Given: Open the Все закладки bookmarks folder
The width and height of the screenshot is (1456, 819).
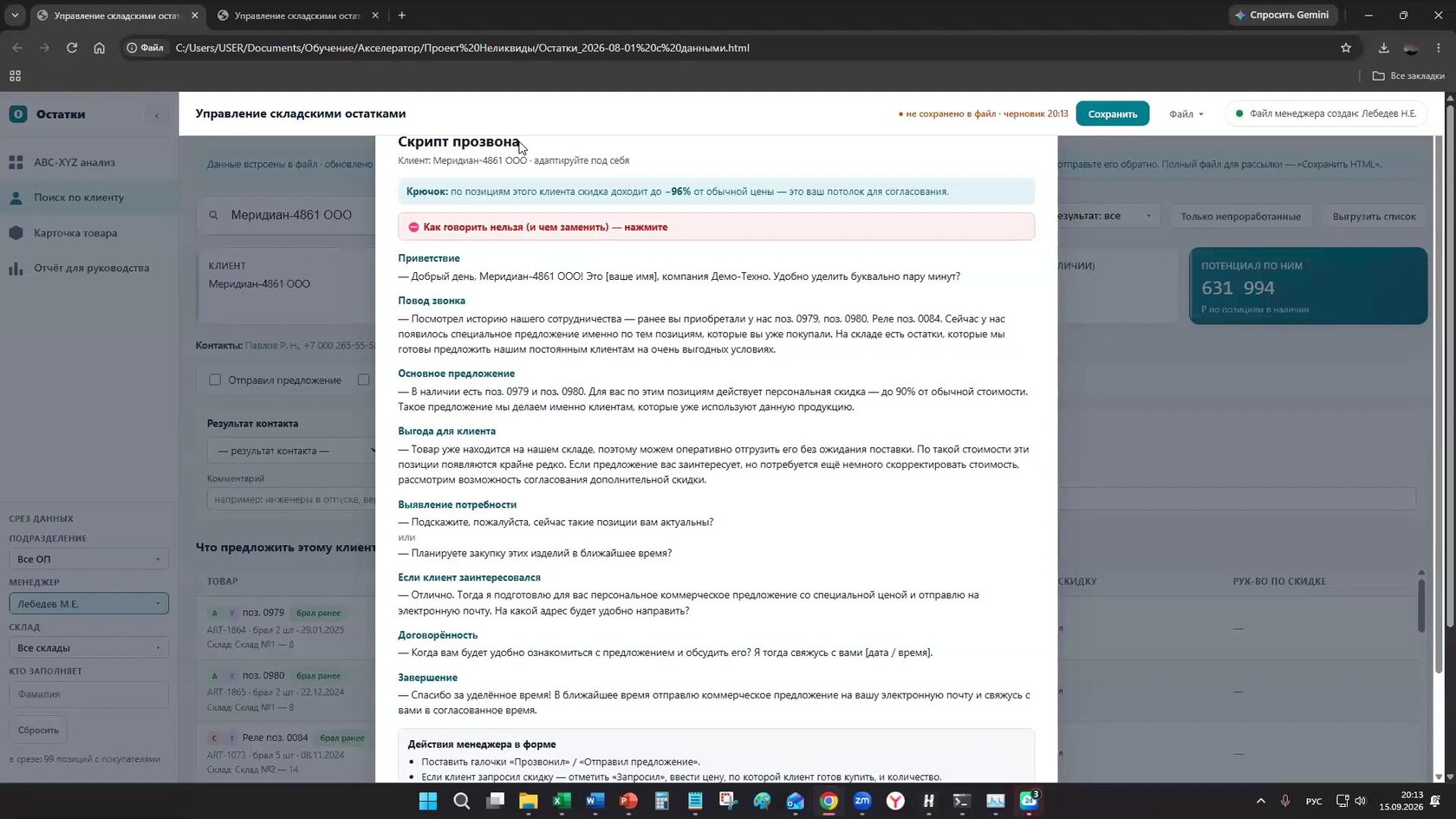Looking at the screenshot, I should tap(1408, 75).
